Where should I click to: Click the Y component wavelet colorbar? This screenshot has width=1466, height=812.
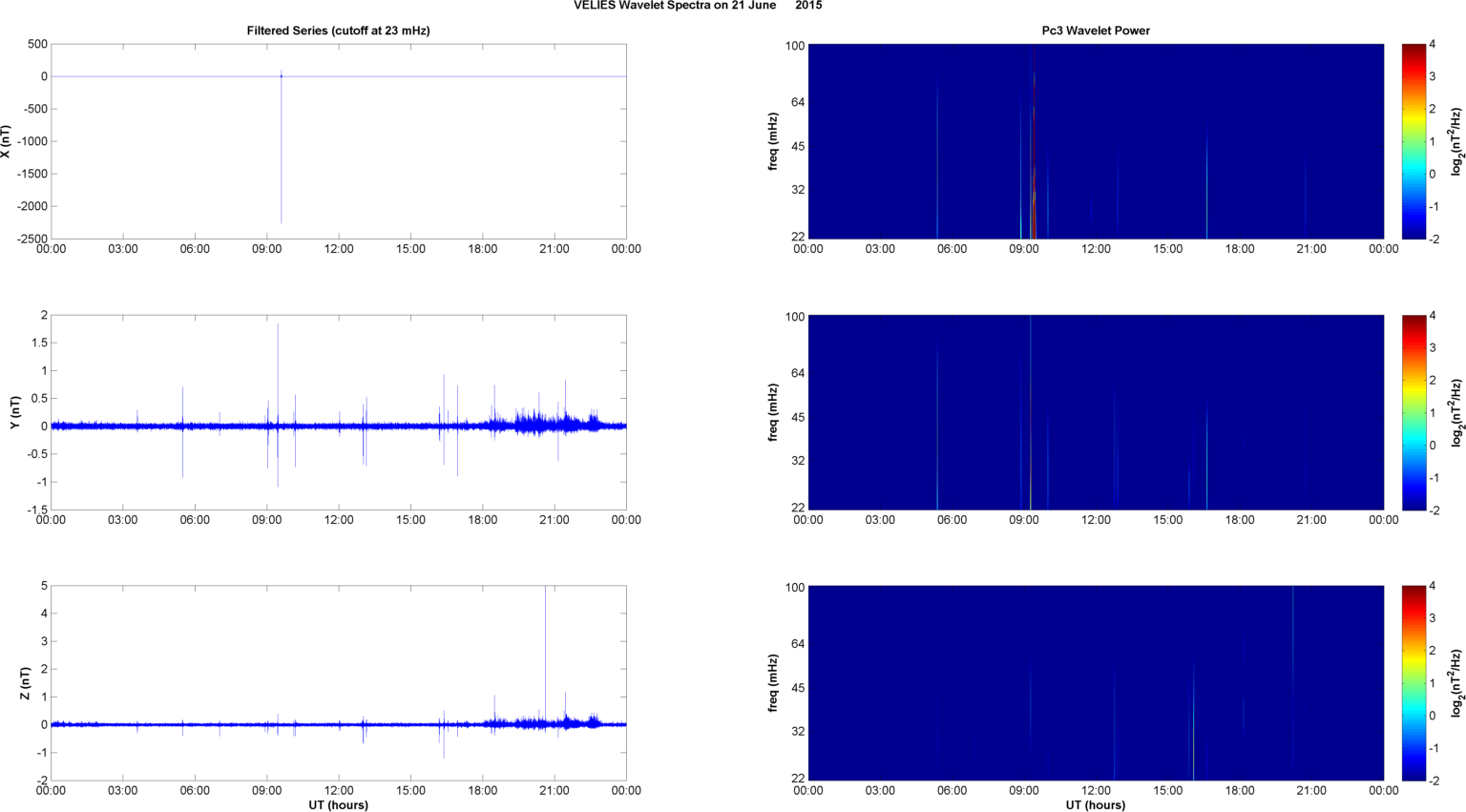click(1414, 412)
